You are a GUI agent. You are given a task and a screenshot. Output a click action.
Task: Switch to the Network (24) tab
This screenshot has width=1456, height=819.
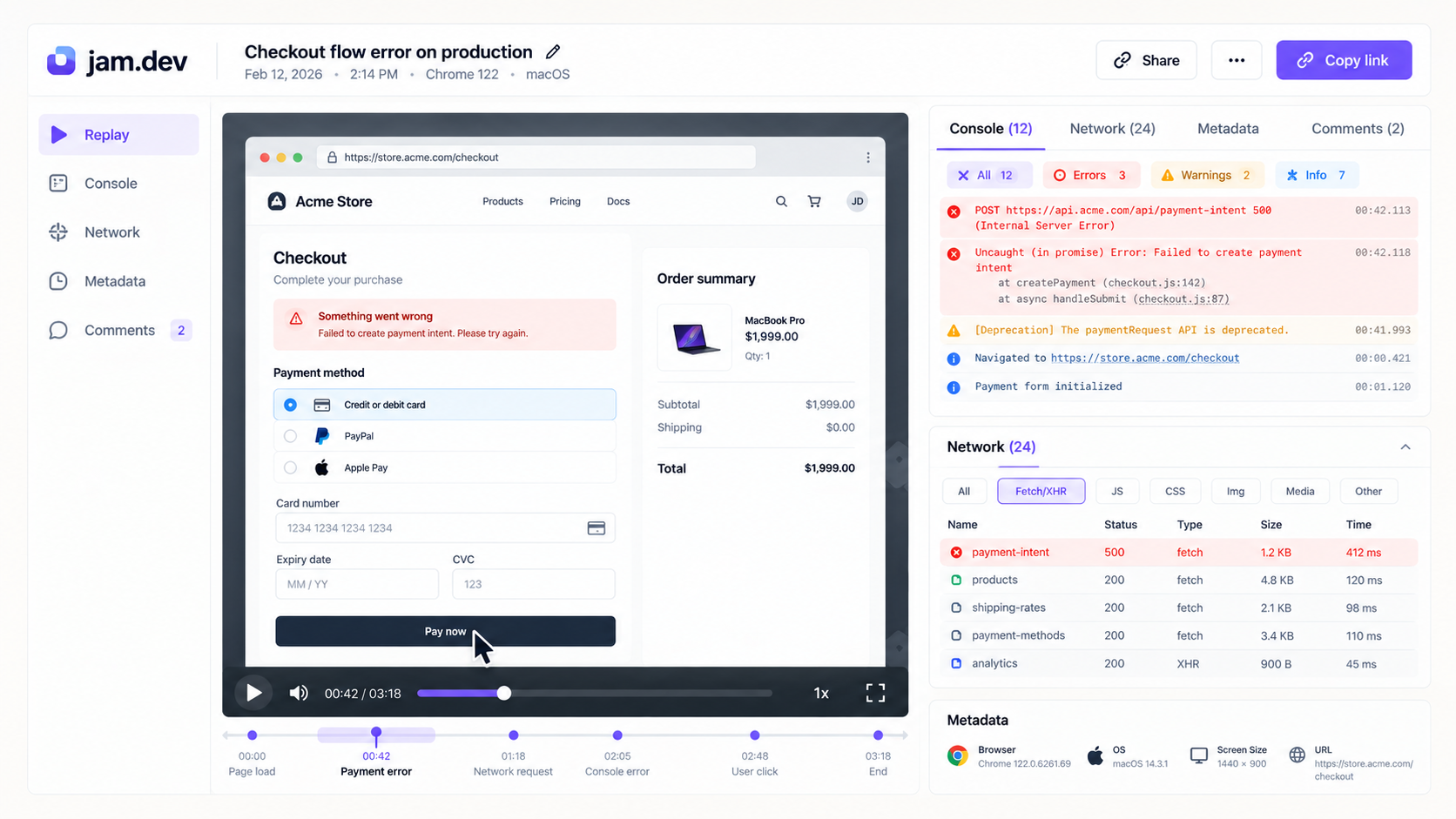[1112, 129]
